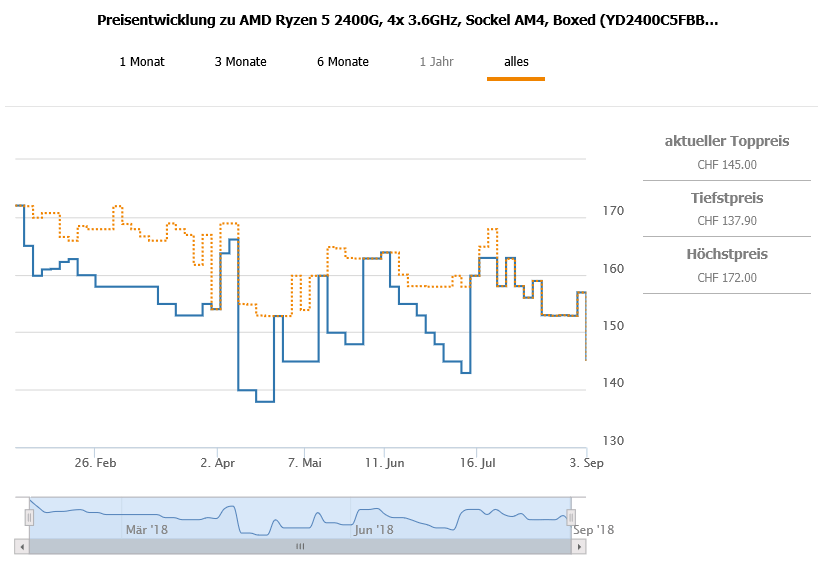
Task: Click the left range handle of navigator
Action: [x=29, y=517]
